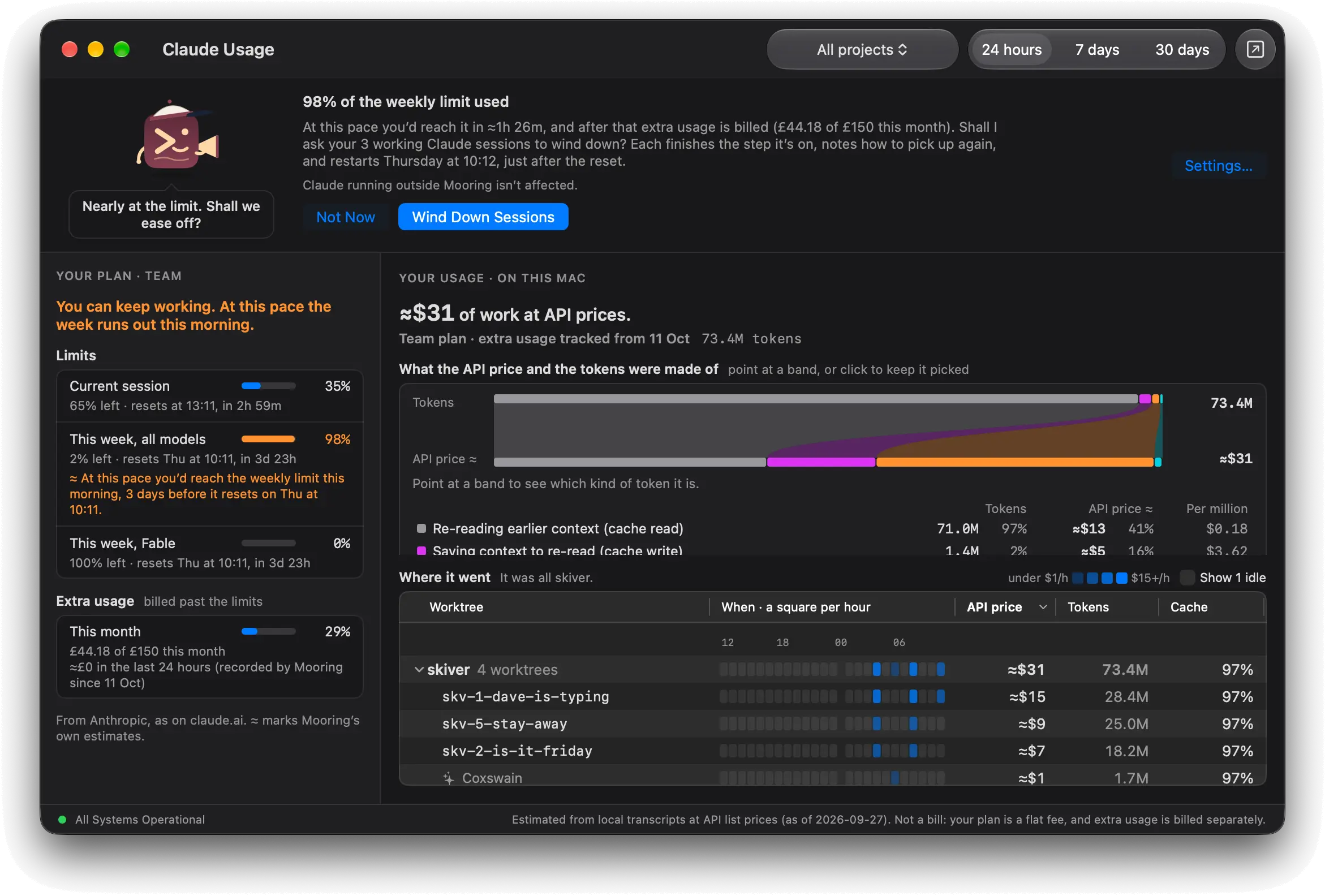
Task: Click the Not Now button
Action: click(346, 217)
